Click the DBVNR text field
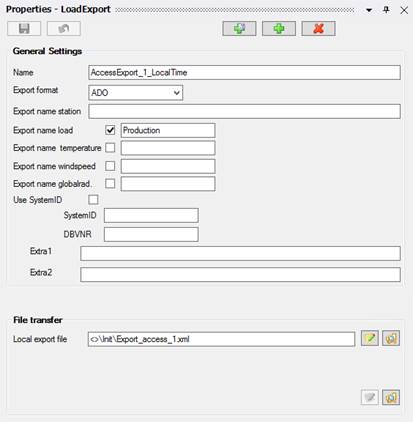Image resolution: width=413 pixels, height=422 pixels. click(151, 234)
